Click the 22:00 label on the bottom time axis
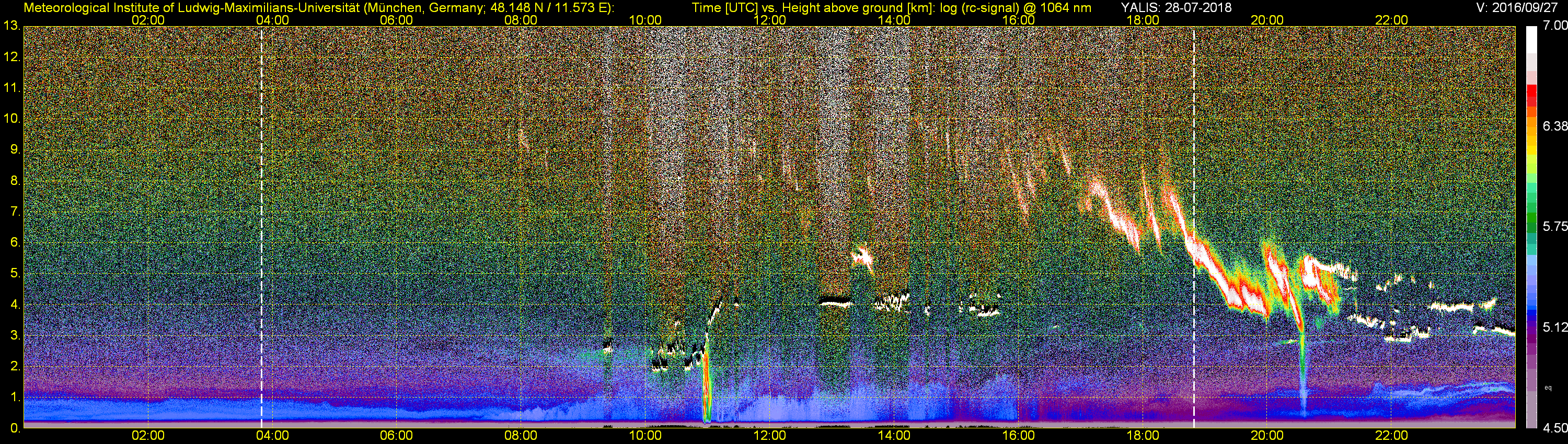The height and width of the screenshot is (444, 1568). [1391, 436]
